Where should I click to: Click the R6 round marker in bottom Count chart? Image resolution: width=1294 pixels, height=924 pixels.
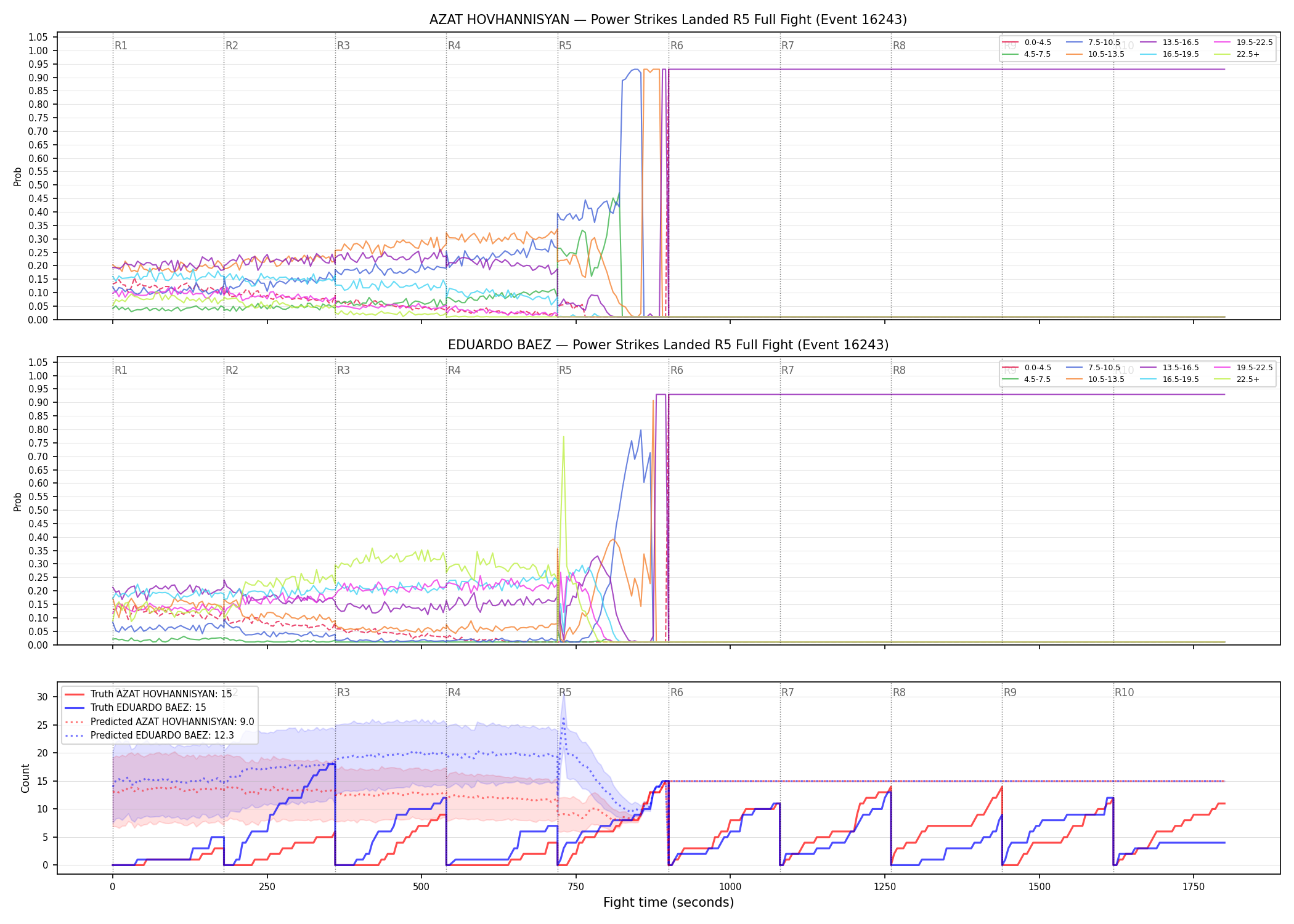tap(677, 692)
